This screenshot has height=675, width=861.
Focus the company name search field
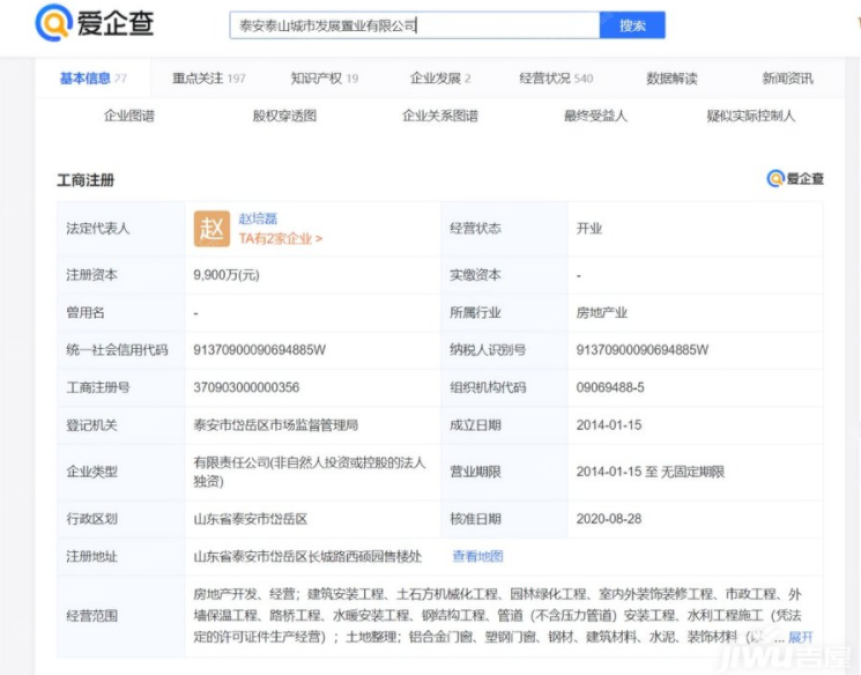tap(413, 25)
